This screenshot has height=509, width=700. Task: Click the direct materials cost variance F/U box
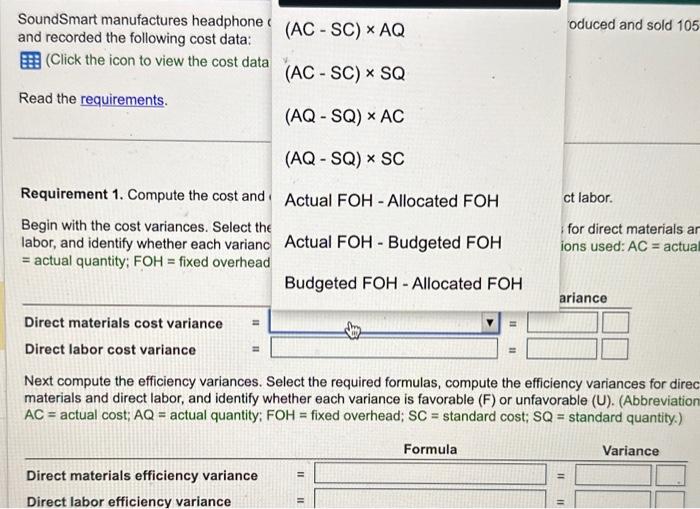615,322
